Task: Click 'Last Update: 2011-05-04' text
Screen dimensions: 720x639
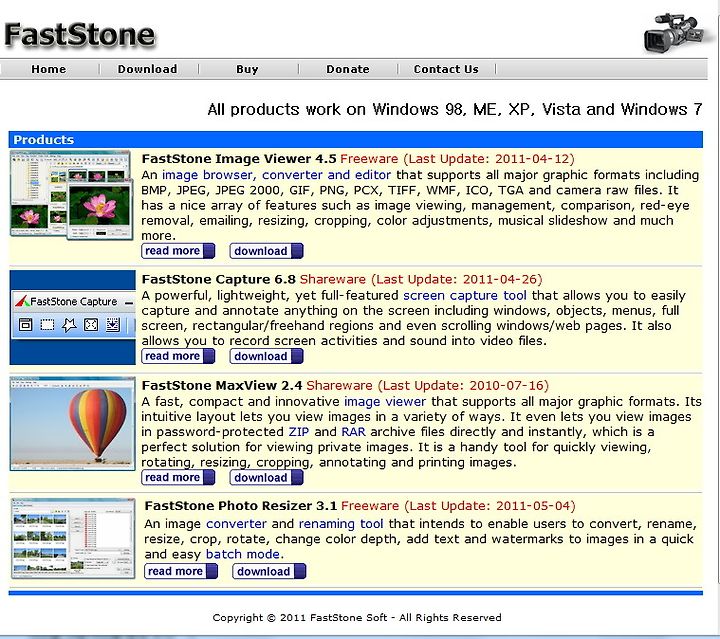Action: click(490, 506)
